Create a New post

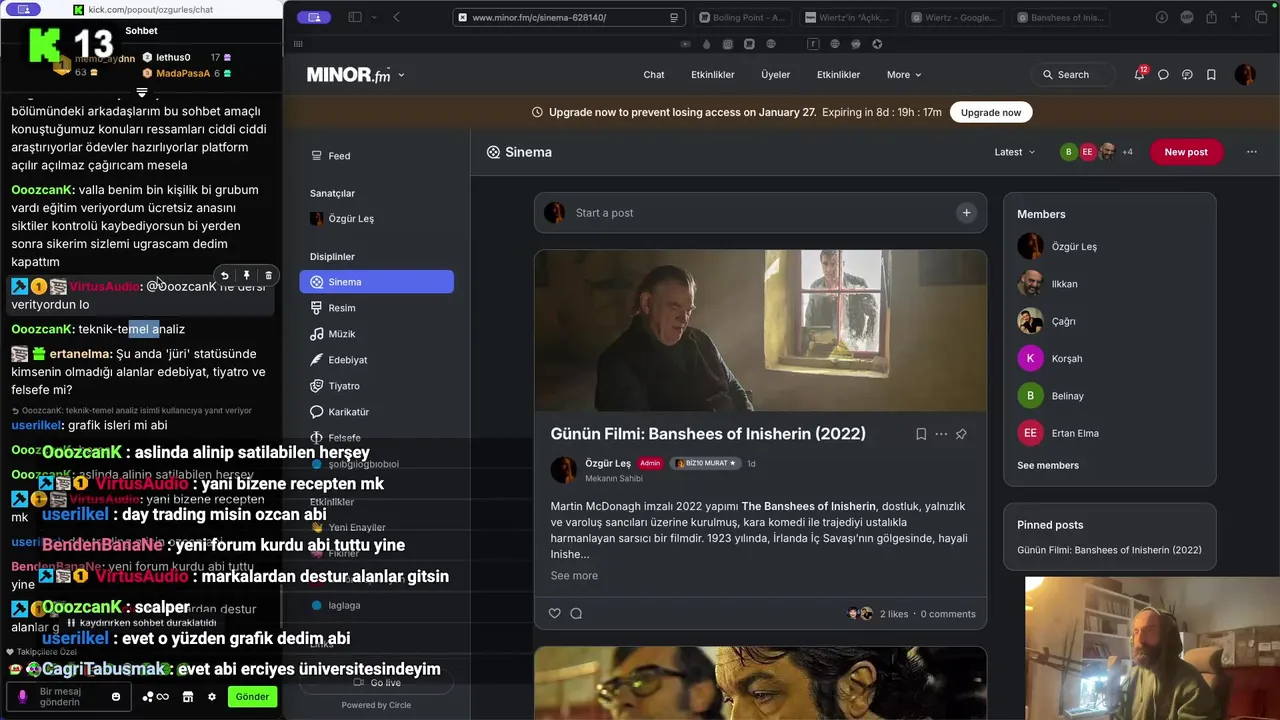coord(1186,152)
